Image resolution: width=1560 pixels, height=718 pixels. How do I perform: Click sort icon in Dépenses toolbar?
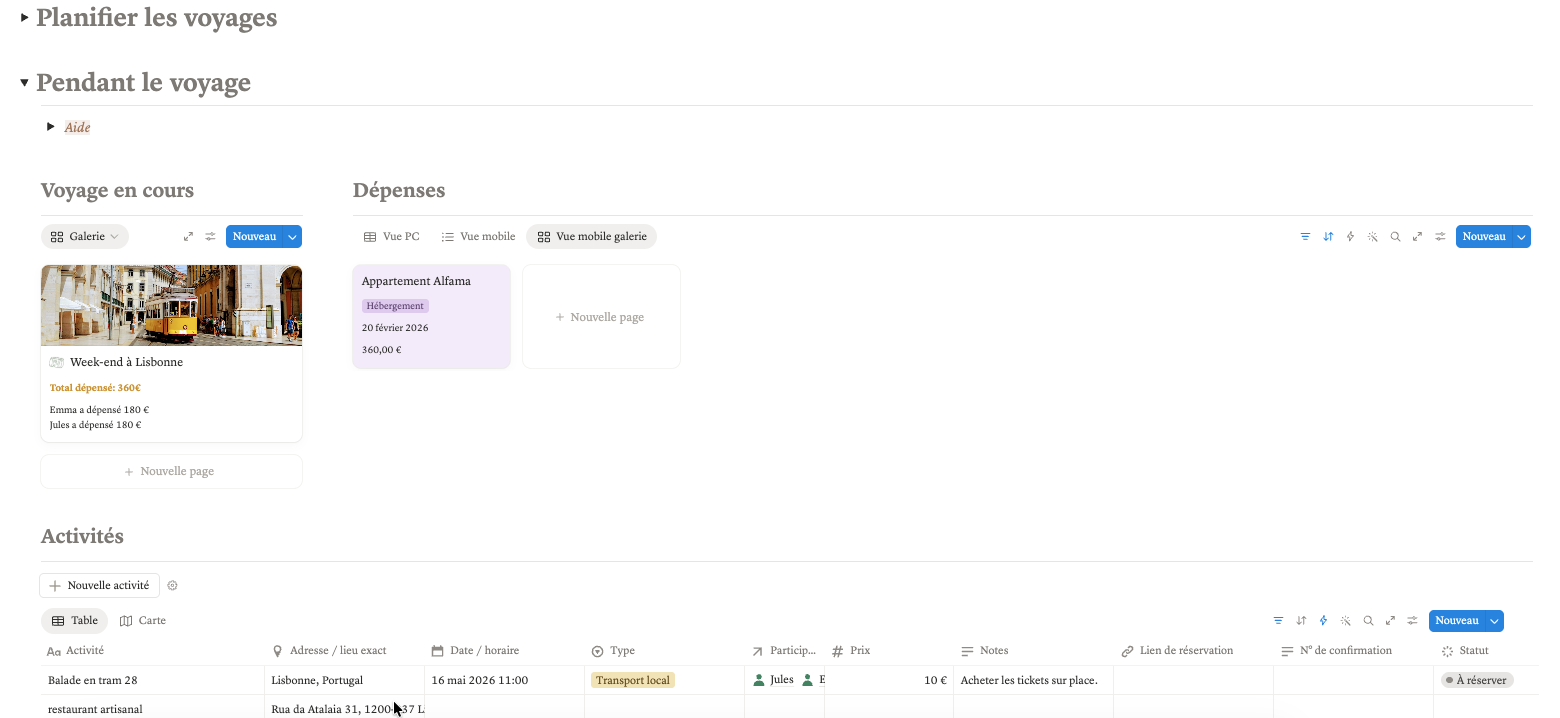point(1328,237)
